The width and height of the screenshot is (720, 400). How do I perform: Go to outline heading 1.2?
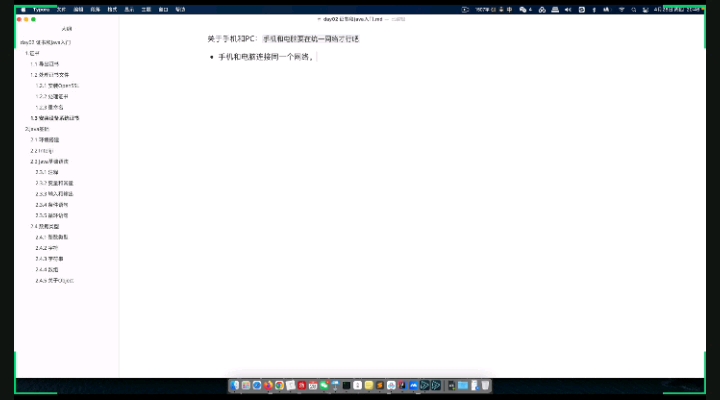tap(49, 75)
